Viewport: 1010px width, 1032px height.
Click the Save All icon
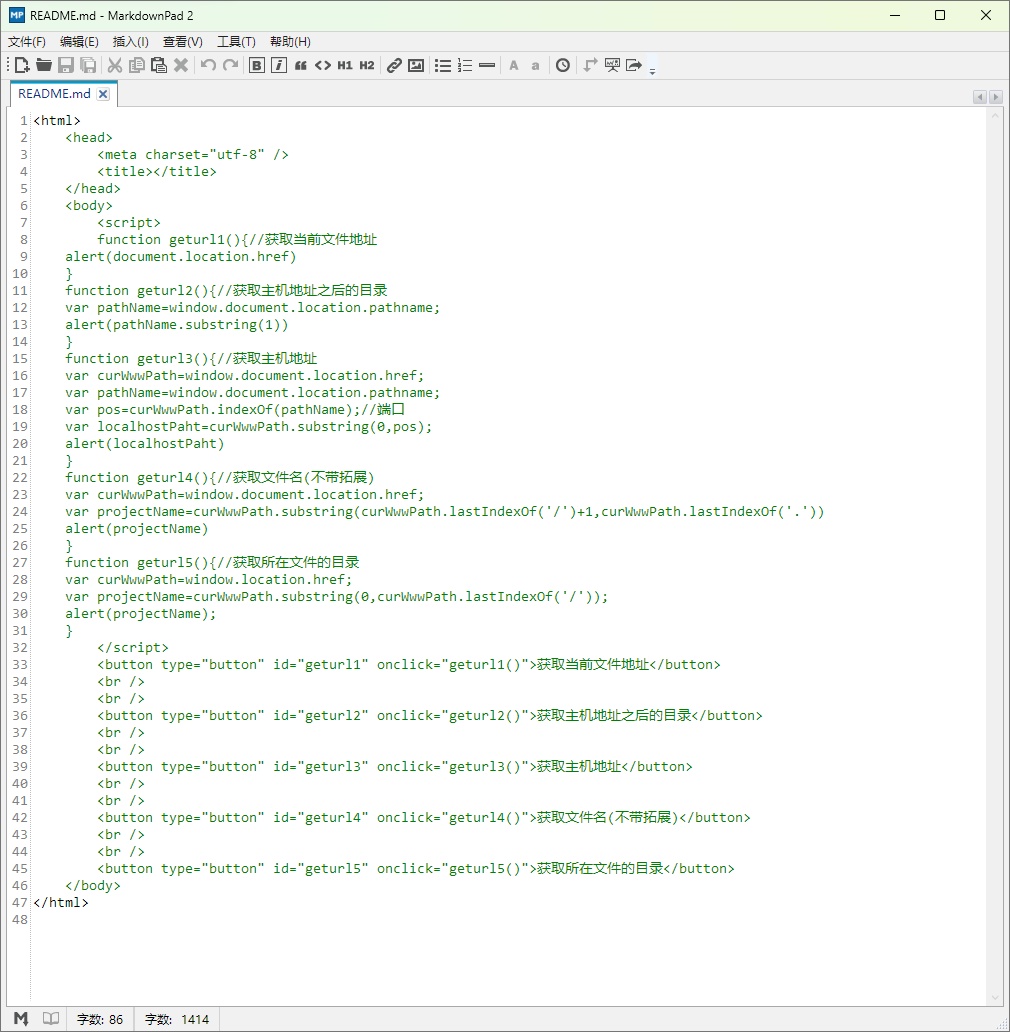tap(88, 65)
